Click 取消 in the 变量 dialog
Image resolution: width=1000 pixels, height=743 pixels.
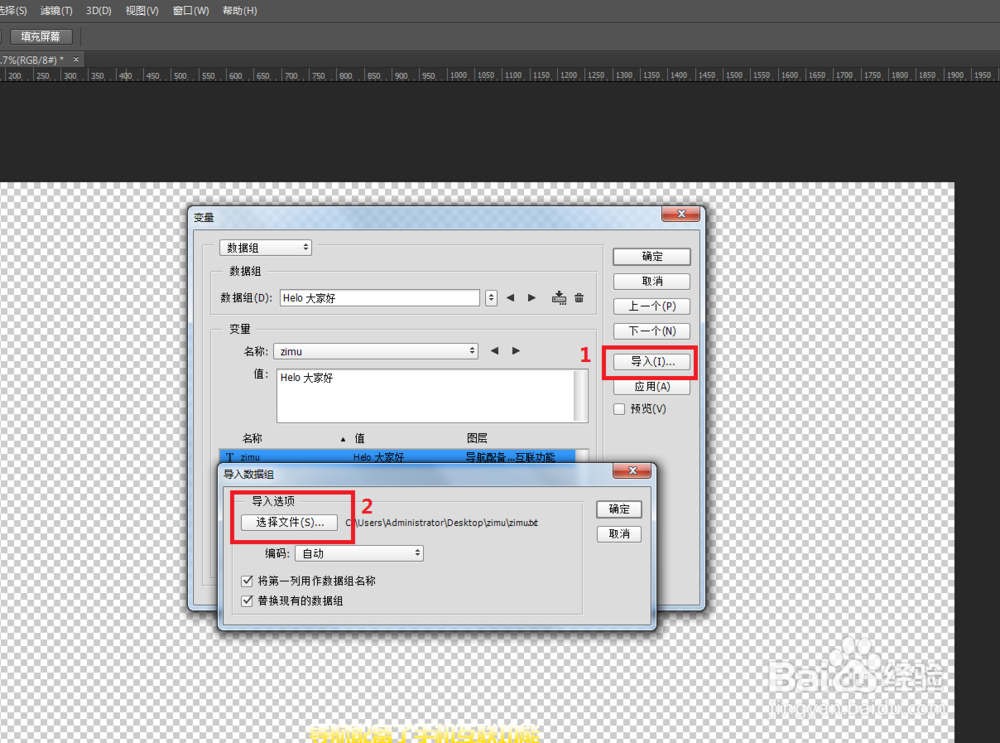pos(652,281)
